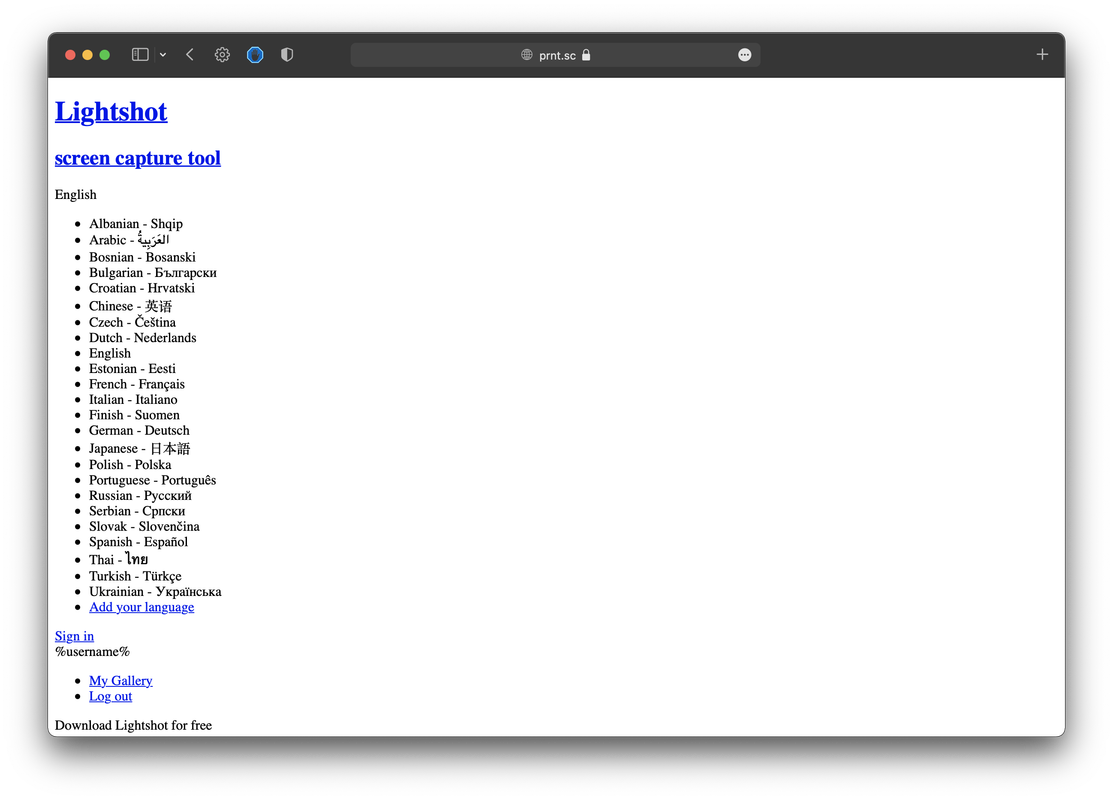Click the %username% placeholder text
The width and height of the screenshot is (1113, 800).
[92, 652]
